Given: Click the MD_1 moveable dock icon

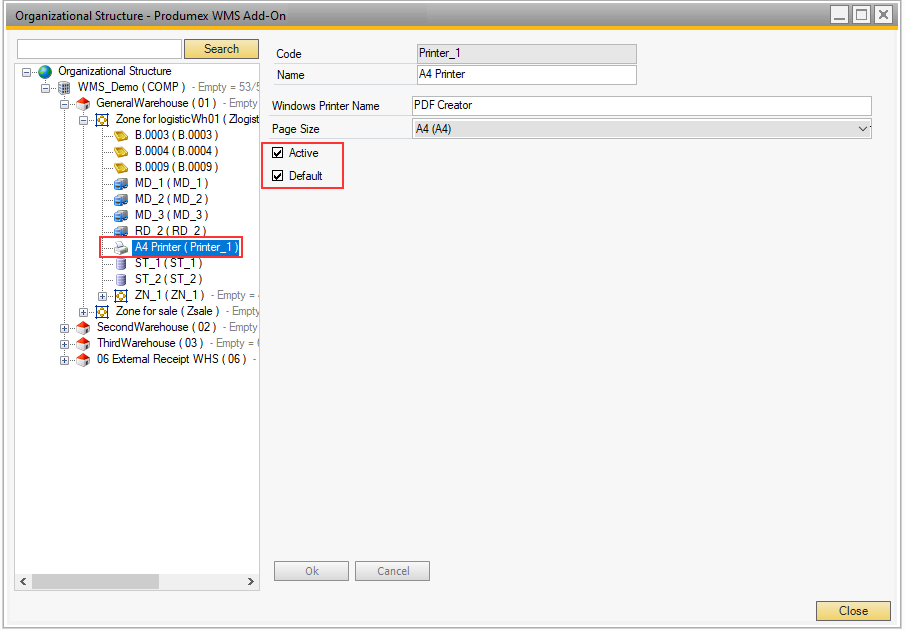Looking at the screenshot, I should tap(121, 183).
